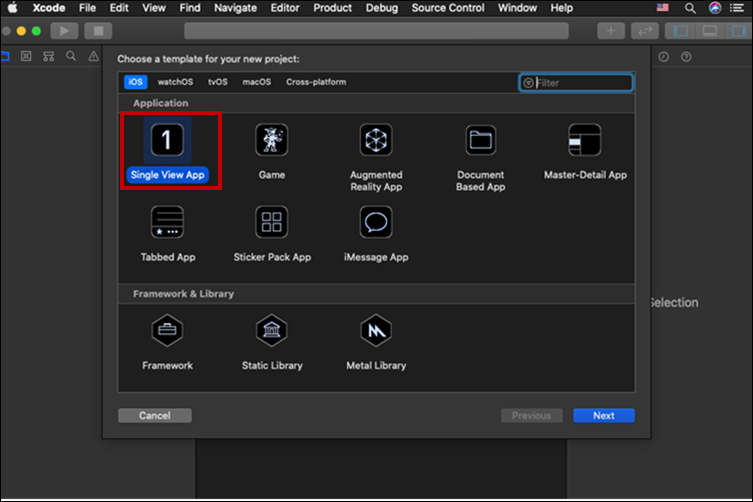Pick the Metal Library template
Image resolution: width=753 pixels, height=502 pixels.
click(x=376, y=342)
